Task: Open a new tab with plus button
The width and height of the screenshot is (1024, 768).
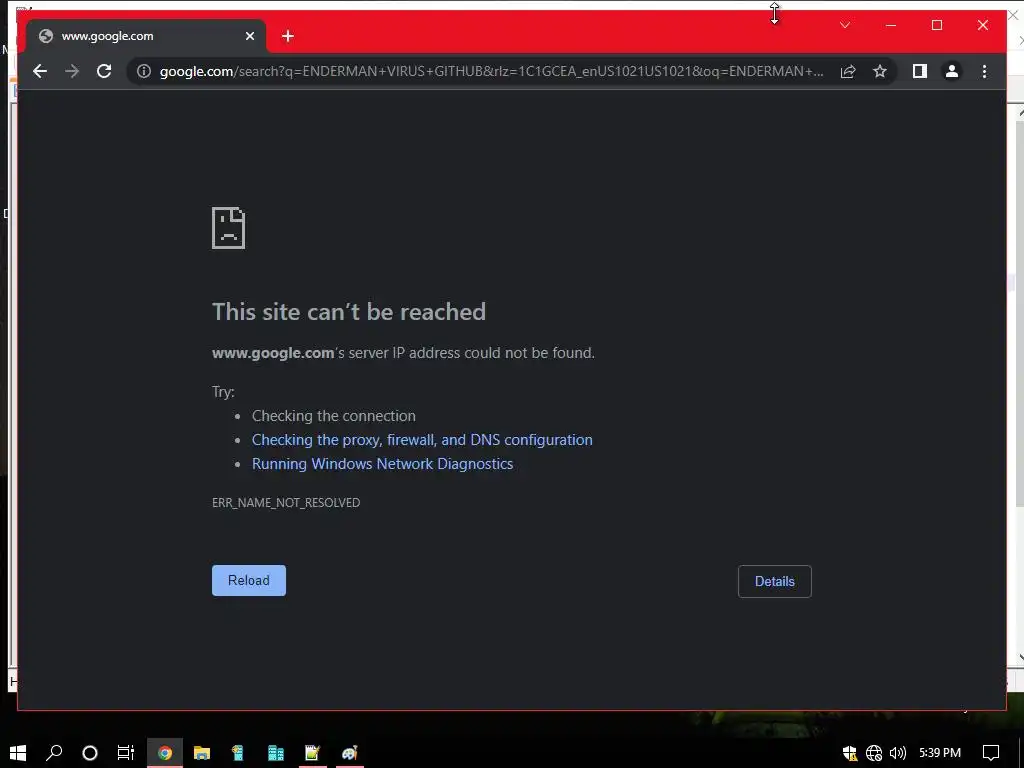Action: [287, 37]
